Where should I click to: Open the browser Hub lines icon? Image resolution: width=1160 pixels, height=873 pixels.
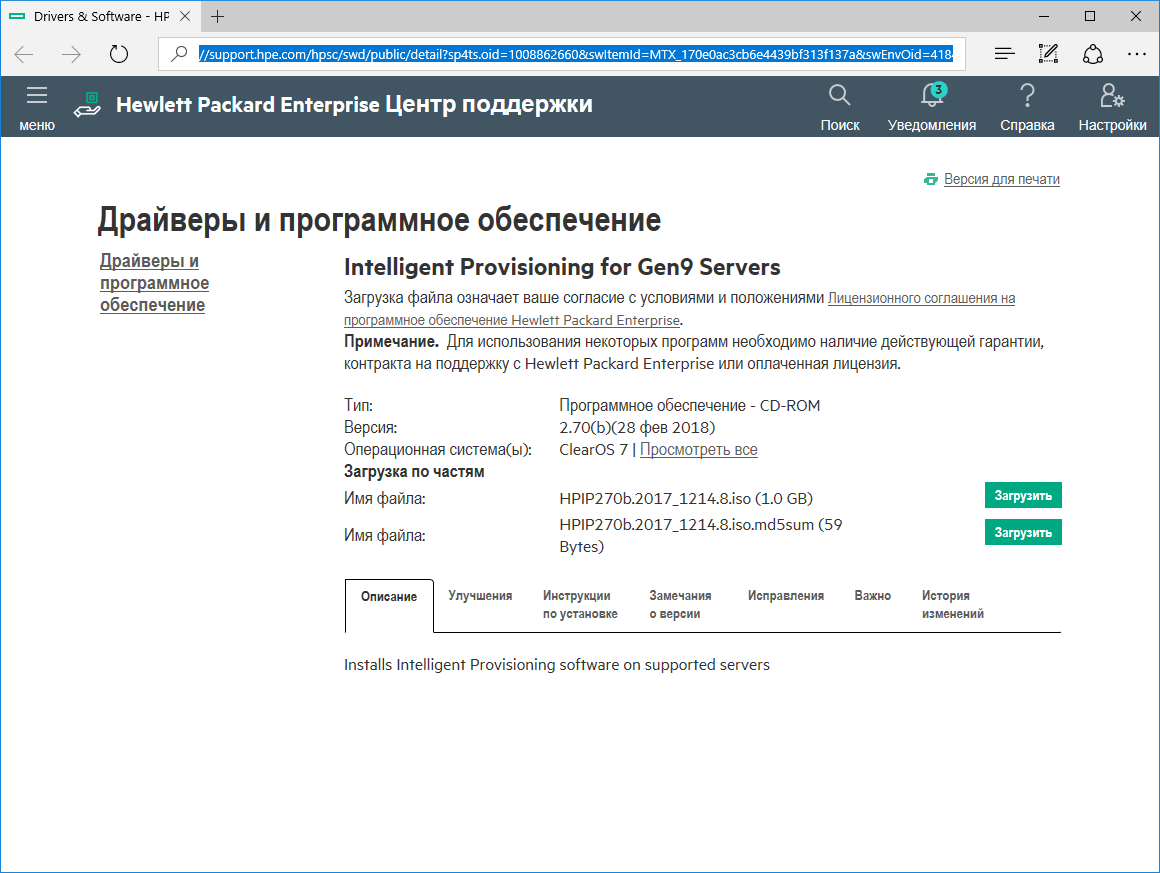point(1004,53)
